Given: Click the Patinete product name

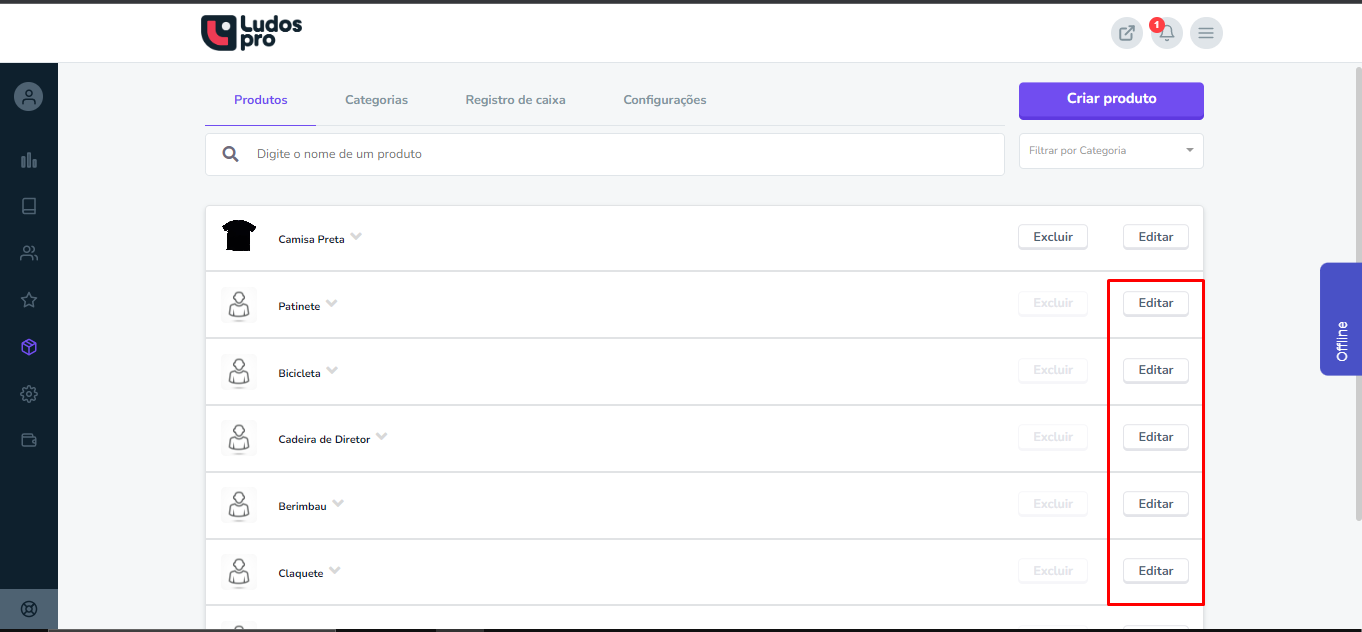Looking at the screenshot, I should coord(299,307).
